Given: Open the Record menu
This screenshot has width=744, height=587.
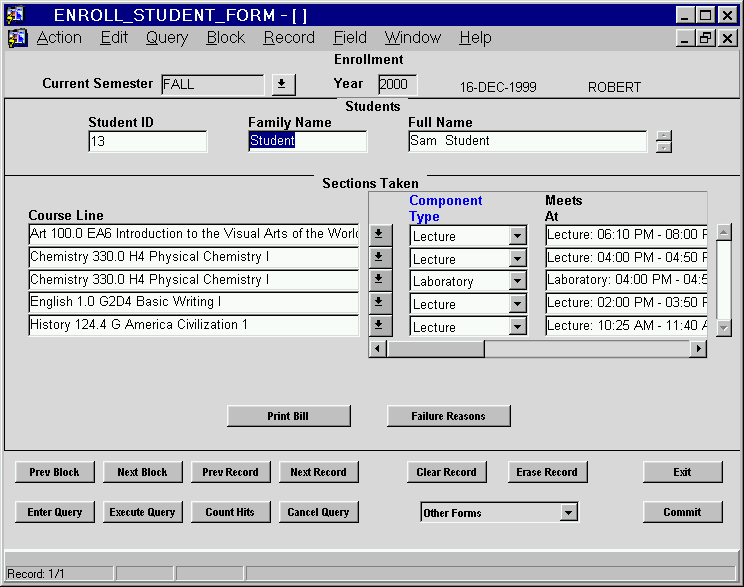Looking at the screenshot, I should click(289, 38).
